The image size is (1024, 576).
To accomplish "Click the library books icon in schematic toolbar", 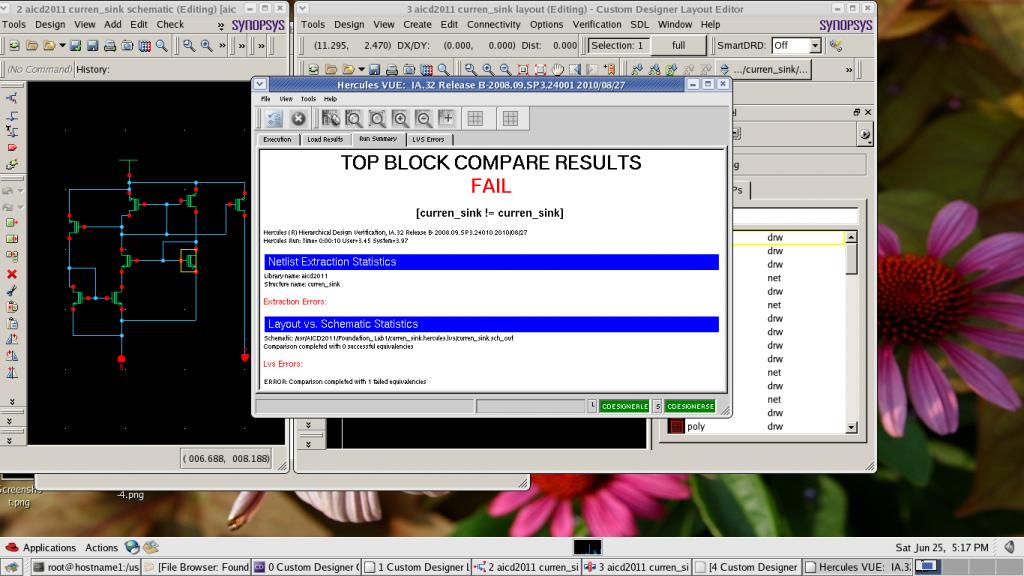I will [144, 45].
